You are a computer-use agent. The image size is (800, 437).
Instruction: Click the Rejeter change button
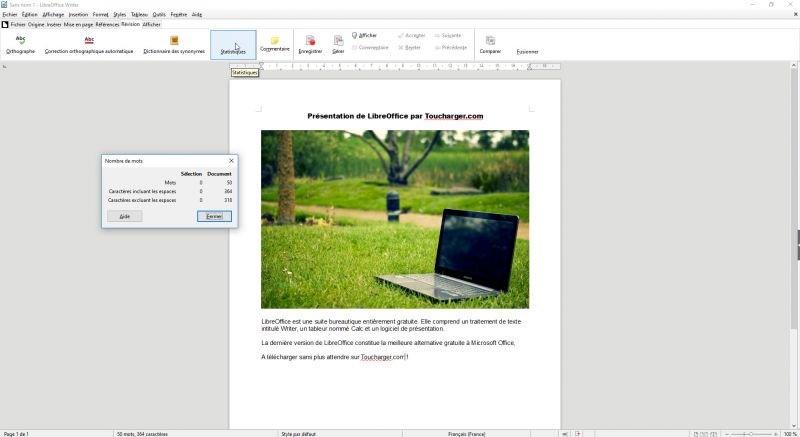point(409,47)
